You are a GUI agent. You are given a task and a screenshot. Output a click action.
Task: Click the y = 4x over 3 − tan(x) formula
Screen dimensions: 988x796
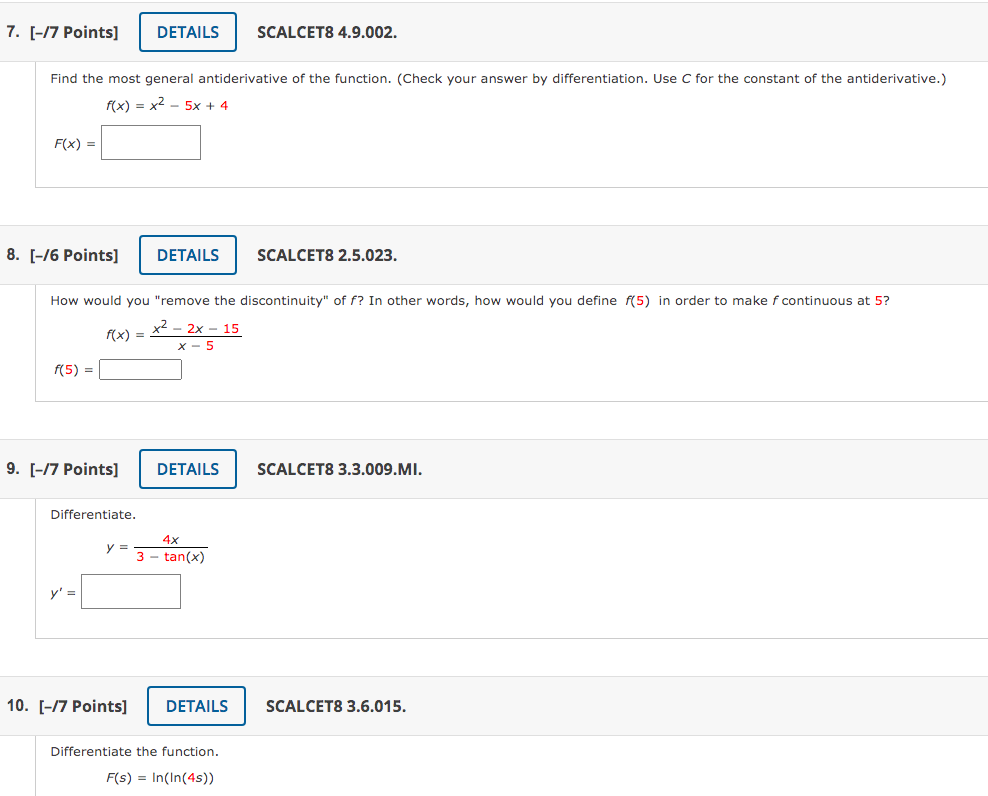tap(156, 548)
